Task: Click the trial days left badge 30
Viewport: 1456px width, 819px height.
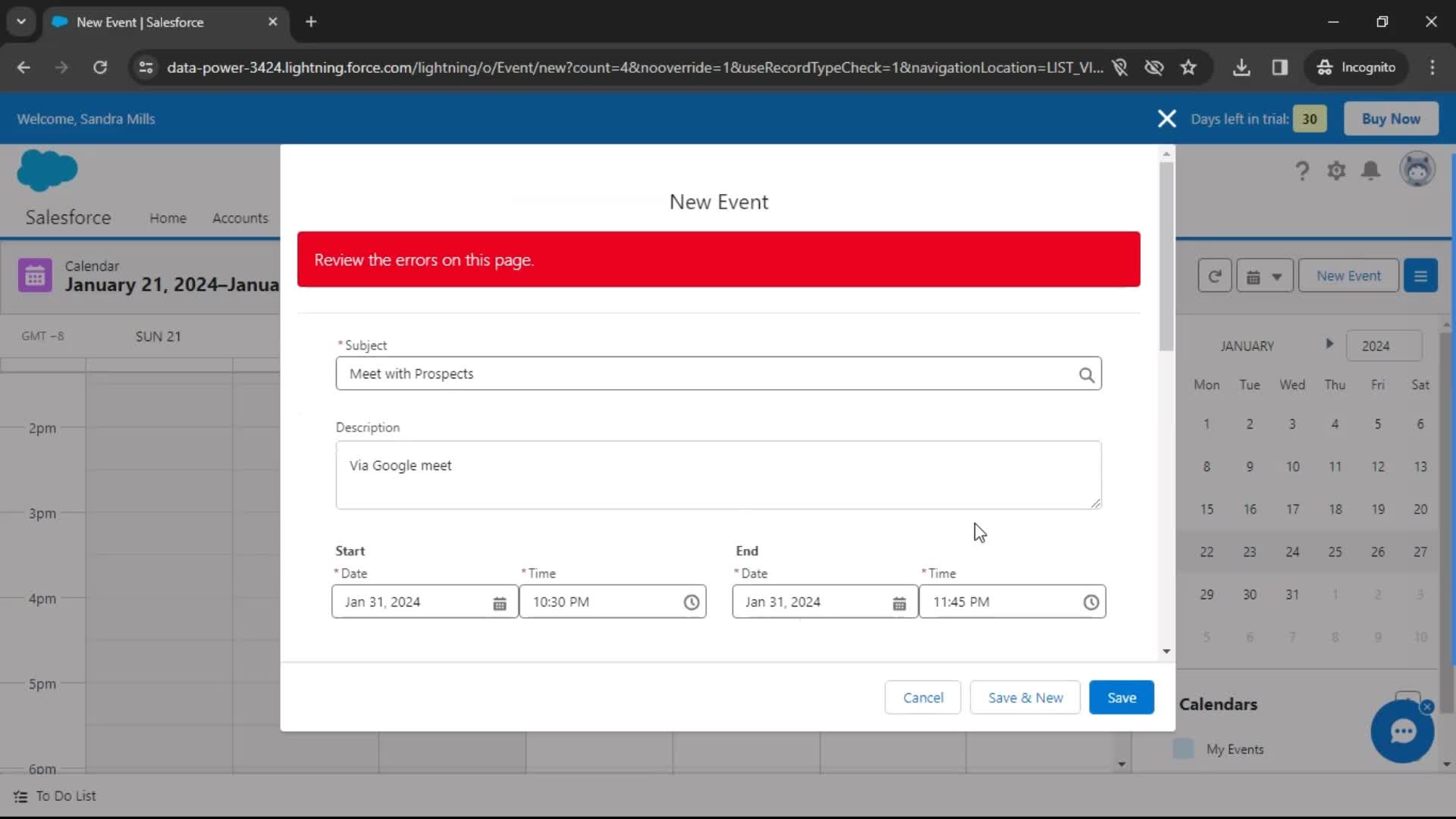Action: (x=1310, y=119)
